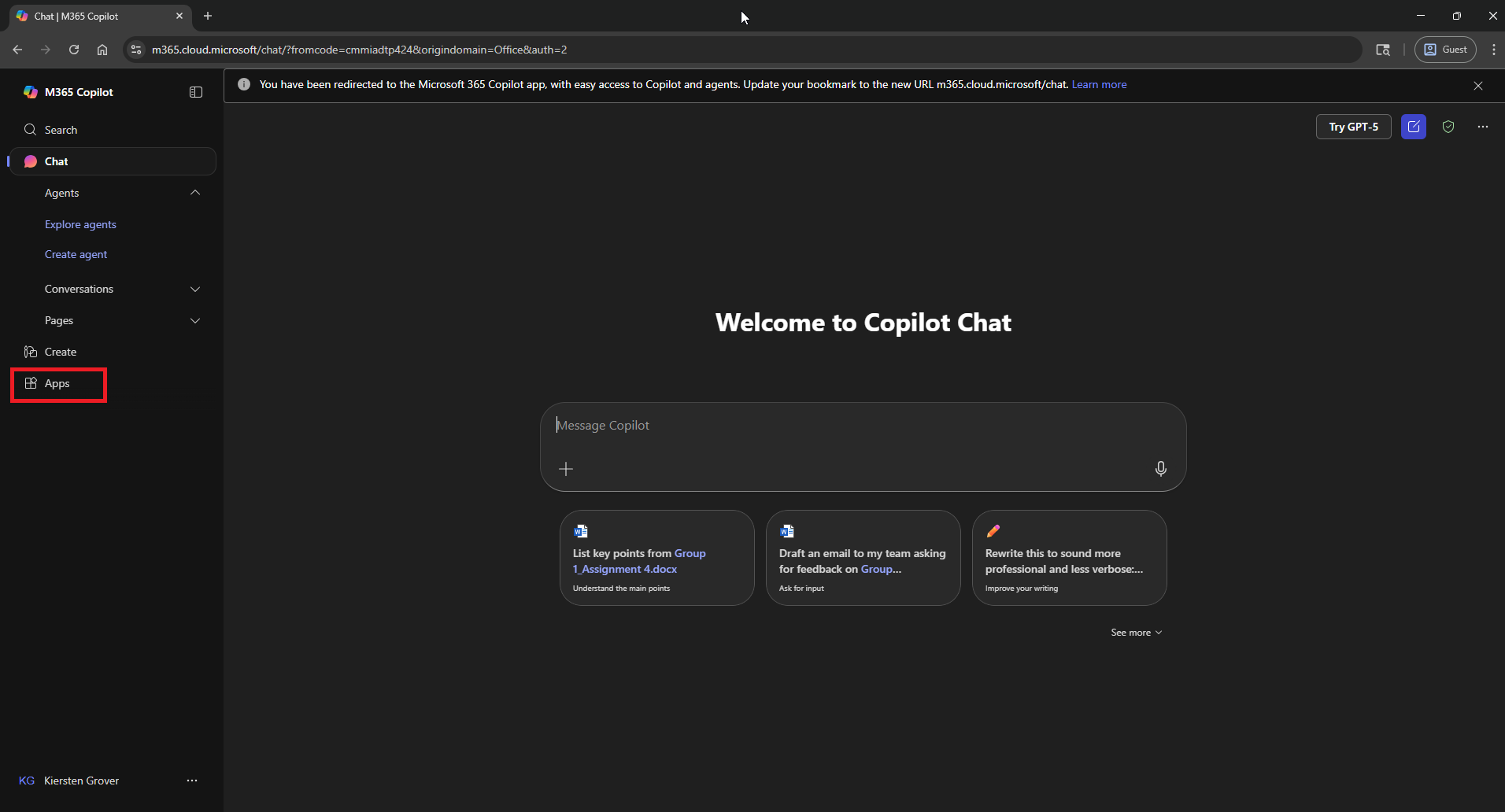Toggle the sidebar collapse panel button
1505x812 pixels.
196,92
